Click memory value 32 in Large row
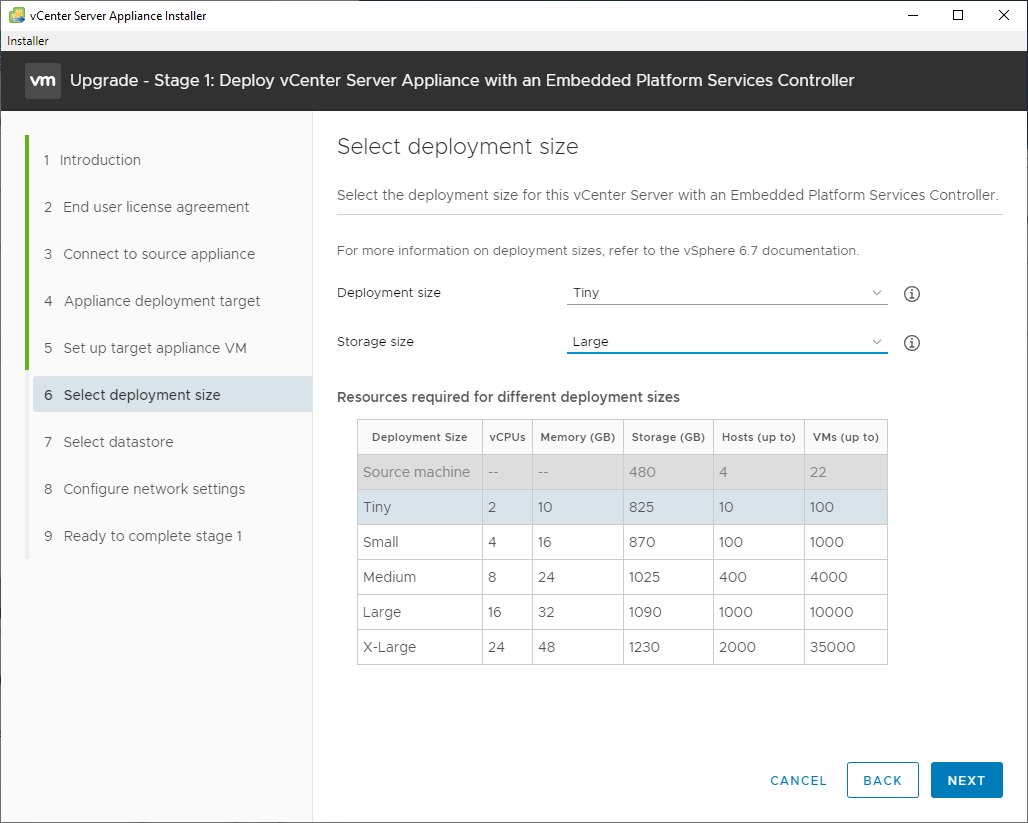This screenshot has height=823, width=1028. pyautogui.click(x=546, y=612)
